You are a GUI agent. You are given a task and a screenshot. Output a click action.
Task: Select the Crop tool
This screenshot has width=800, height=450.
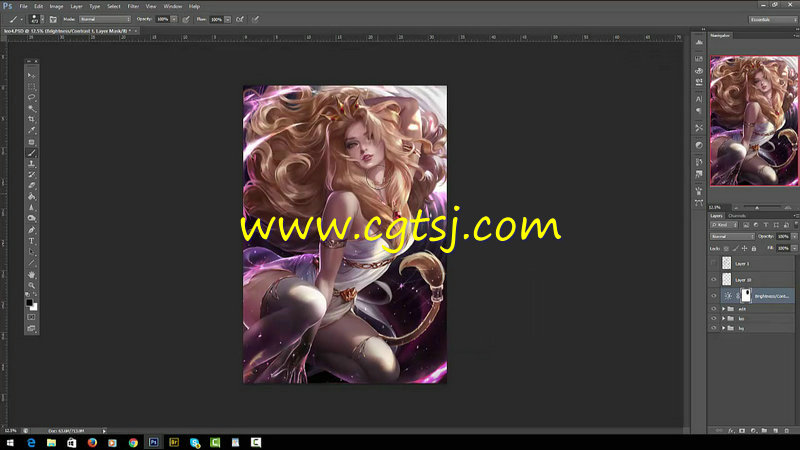pos(32,119)
